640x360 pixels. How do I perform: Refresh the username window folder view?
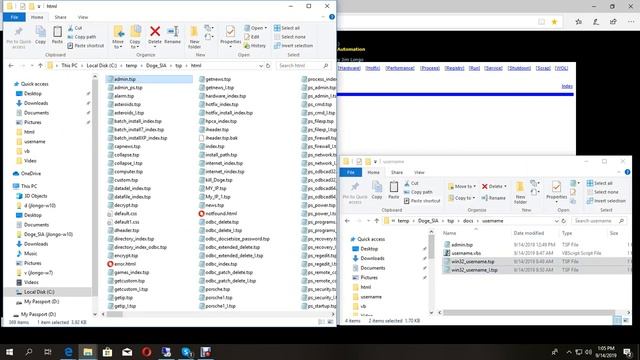click(564, 221)
